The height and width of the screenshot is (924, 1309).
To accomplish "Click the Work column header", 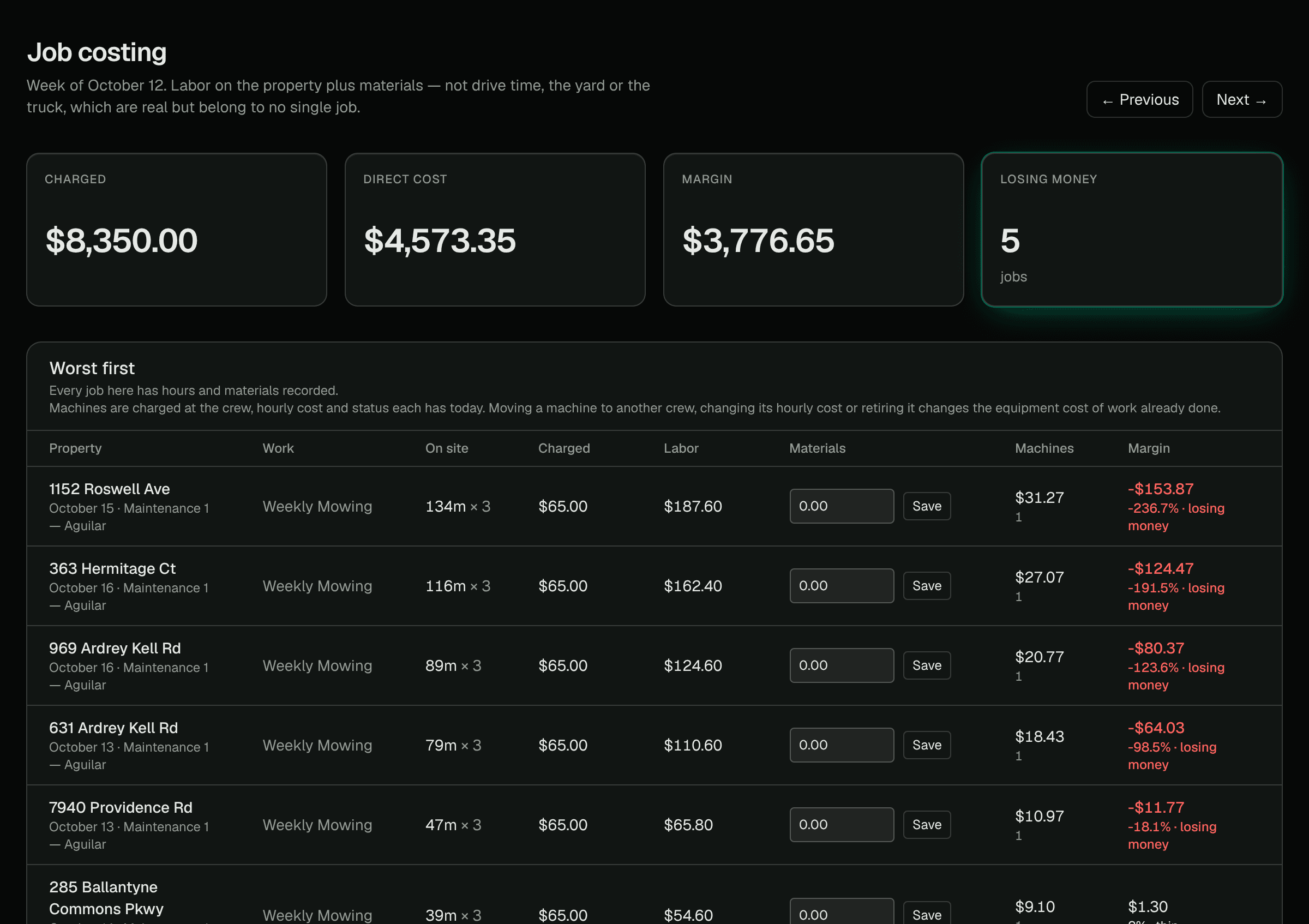I will [x=278, y=448].
